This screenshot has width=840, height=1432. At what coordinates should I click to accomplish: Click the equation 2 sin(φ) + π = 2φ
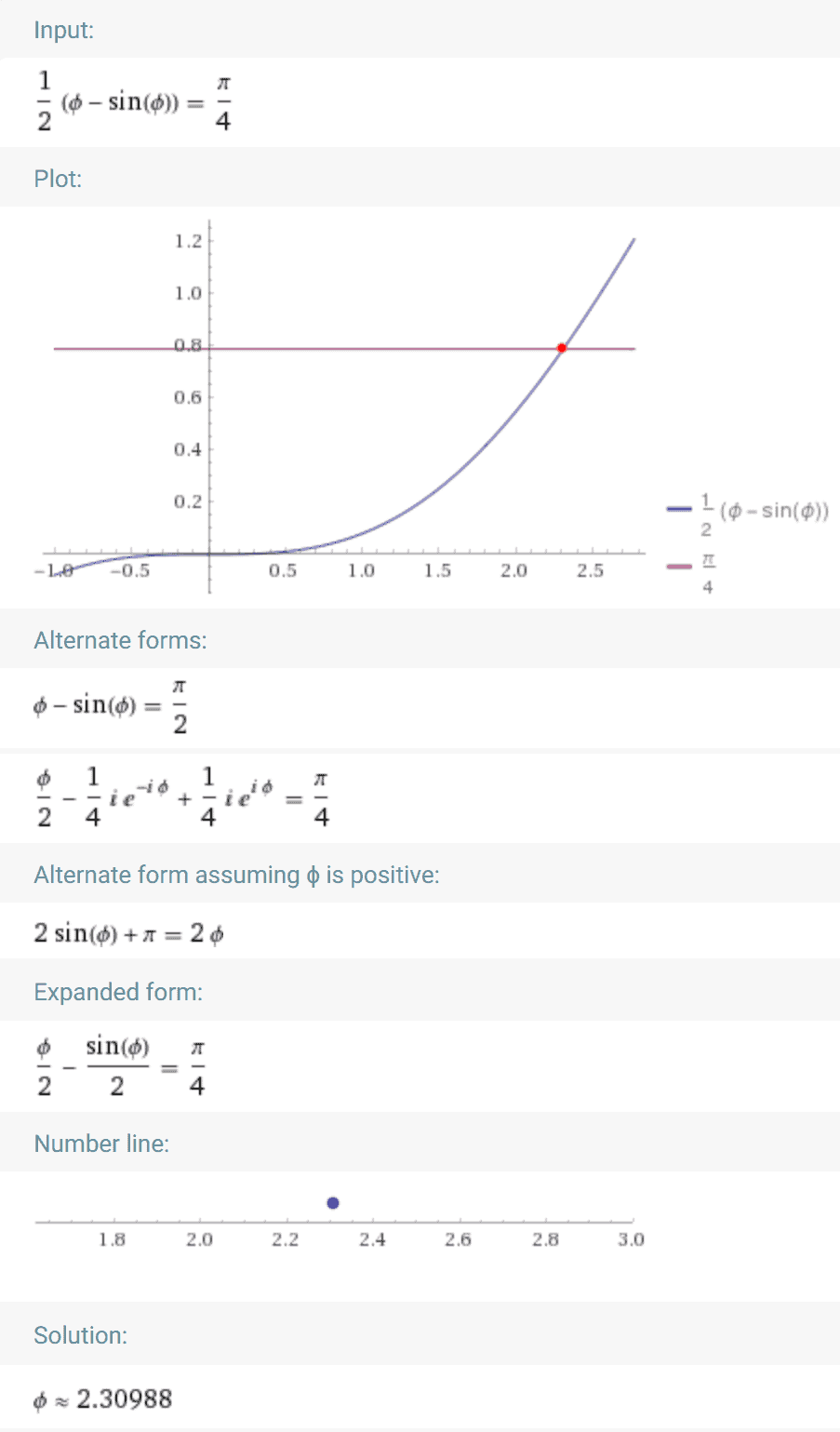coord(128,933)
